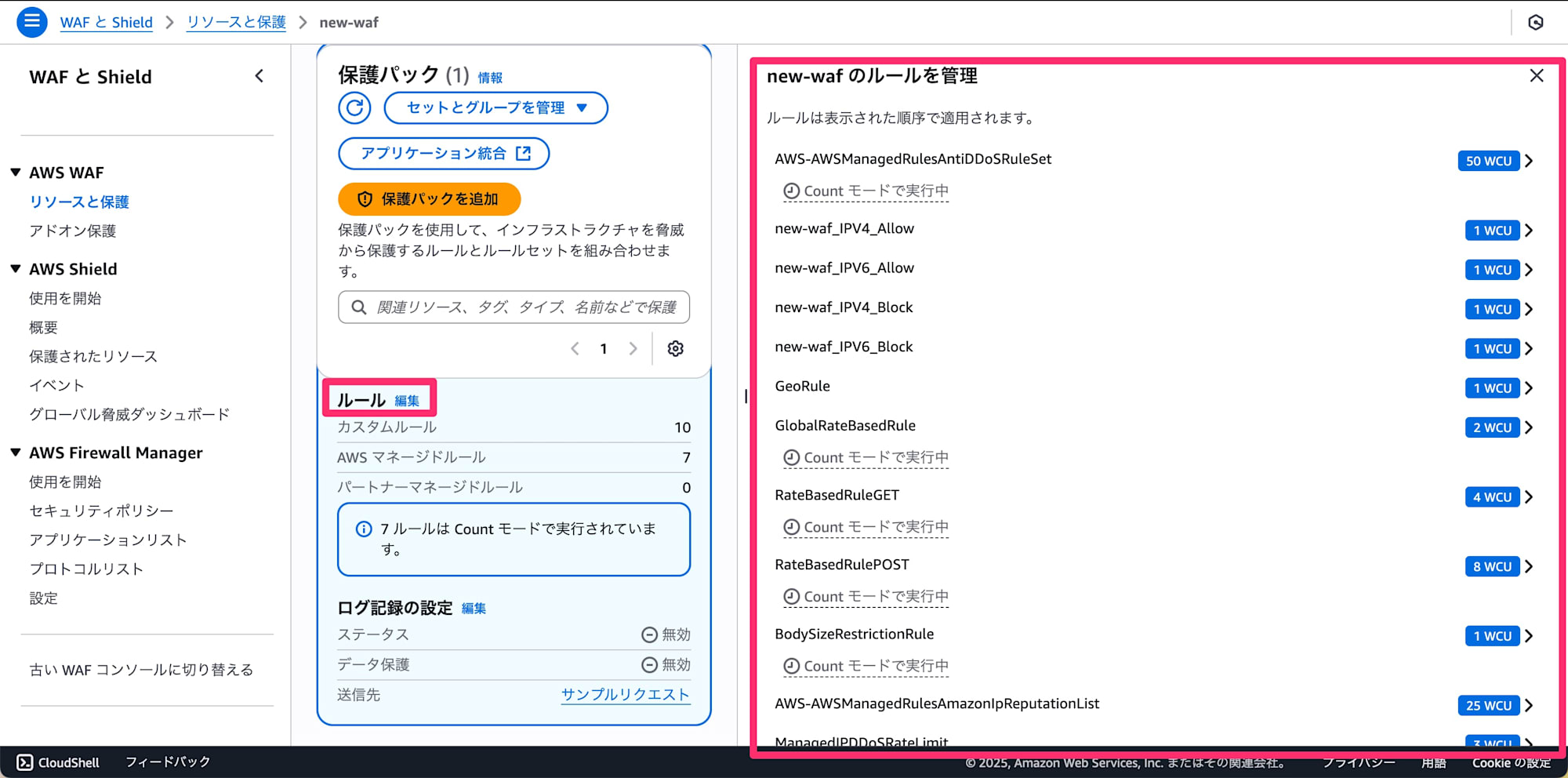Collapse the AWS WAF sidebar section
Image resolution: width=1568 pixels, height=778 pixels.
pos(16,173)
